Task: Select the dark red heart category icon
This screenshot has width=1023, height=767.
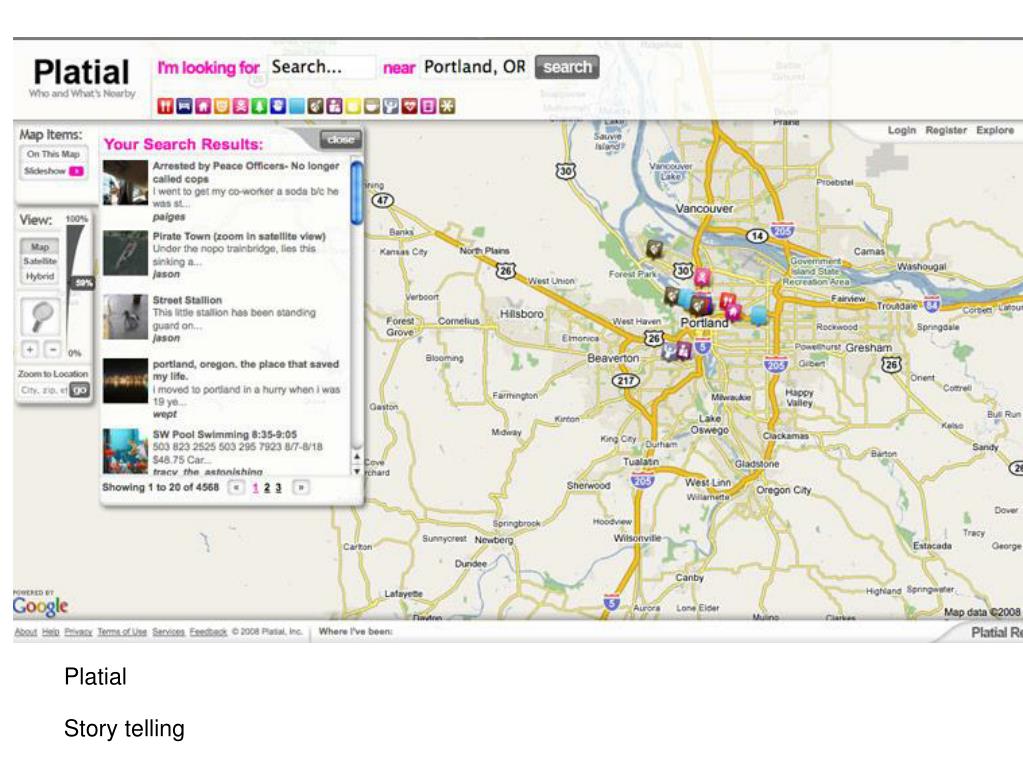Action: [x=410, y=106]
